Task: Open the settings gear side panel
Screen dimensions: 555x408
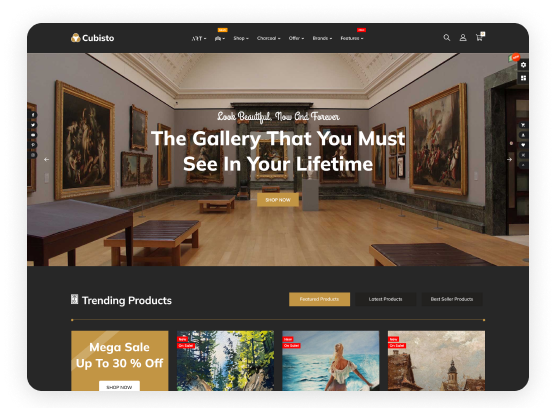Action: 523,65
